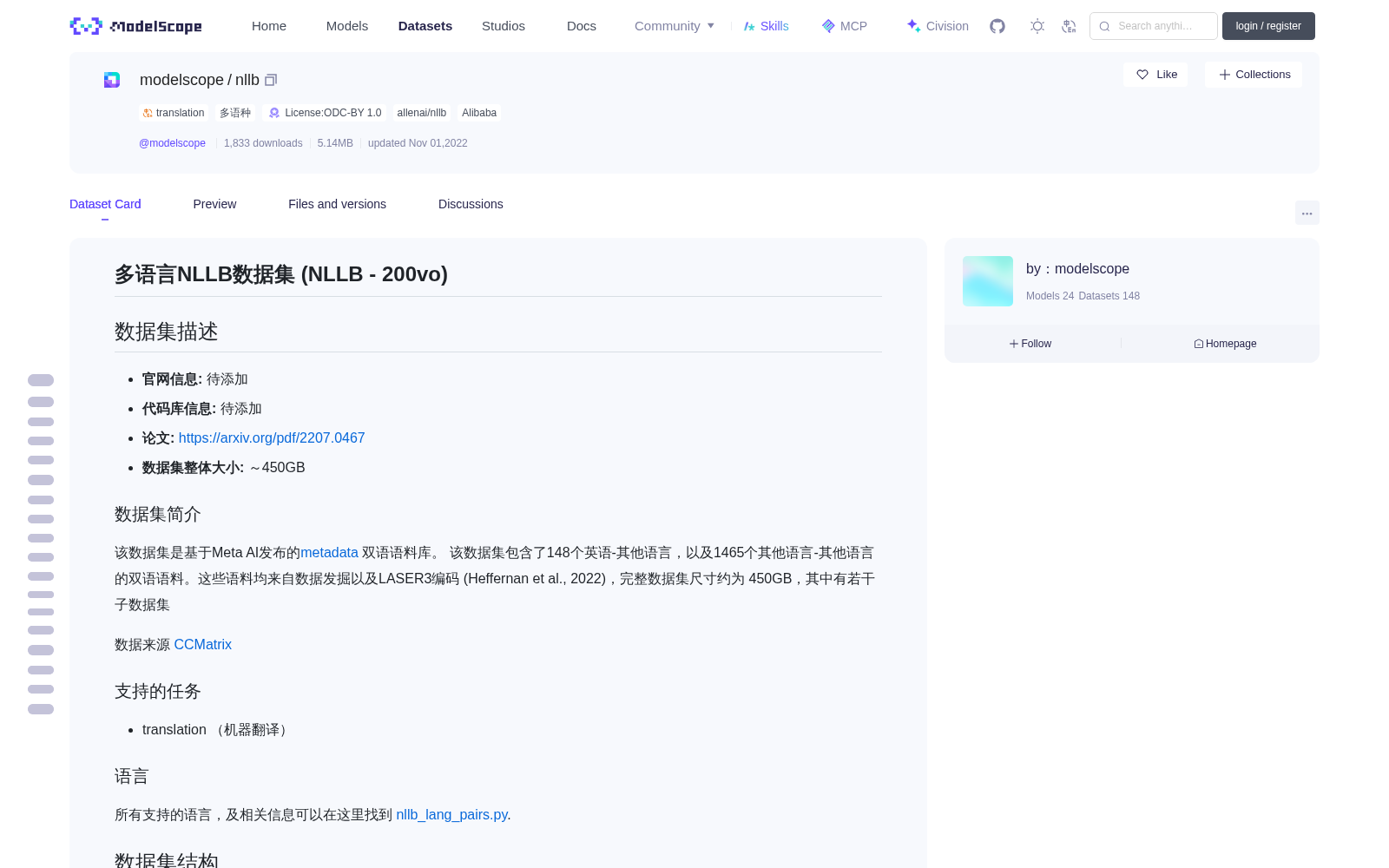Click the 'by：modelscope' publisher name
The image size is (1389, 868).
tap(1077, 269)
